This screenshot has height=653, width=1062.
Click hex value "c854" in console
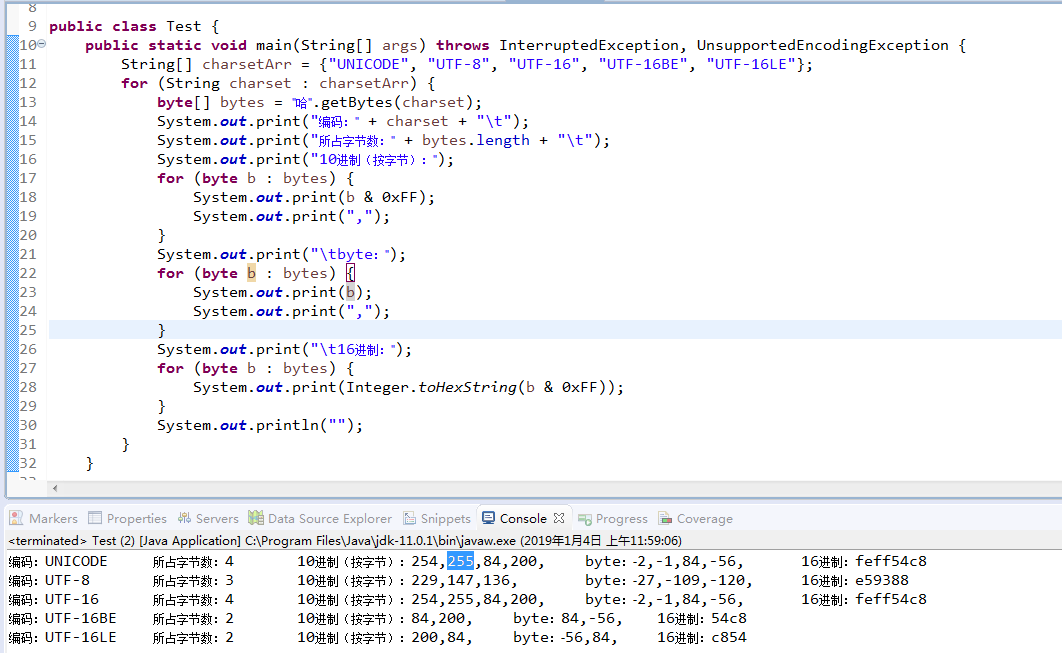(729, 637)
